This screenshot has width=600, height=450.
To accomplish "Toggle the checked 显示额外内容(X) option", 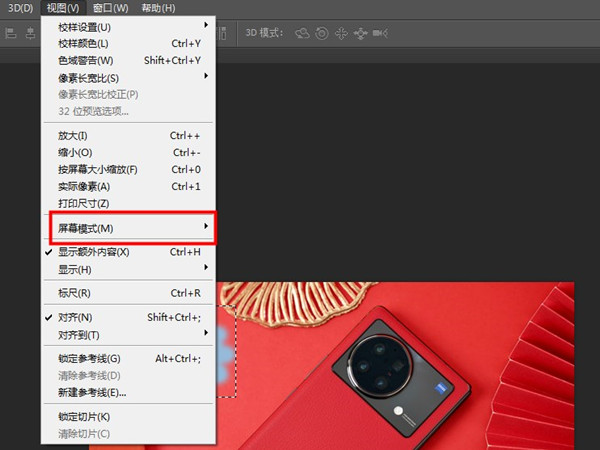I will point(93,252).
